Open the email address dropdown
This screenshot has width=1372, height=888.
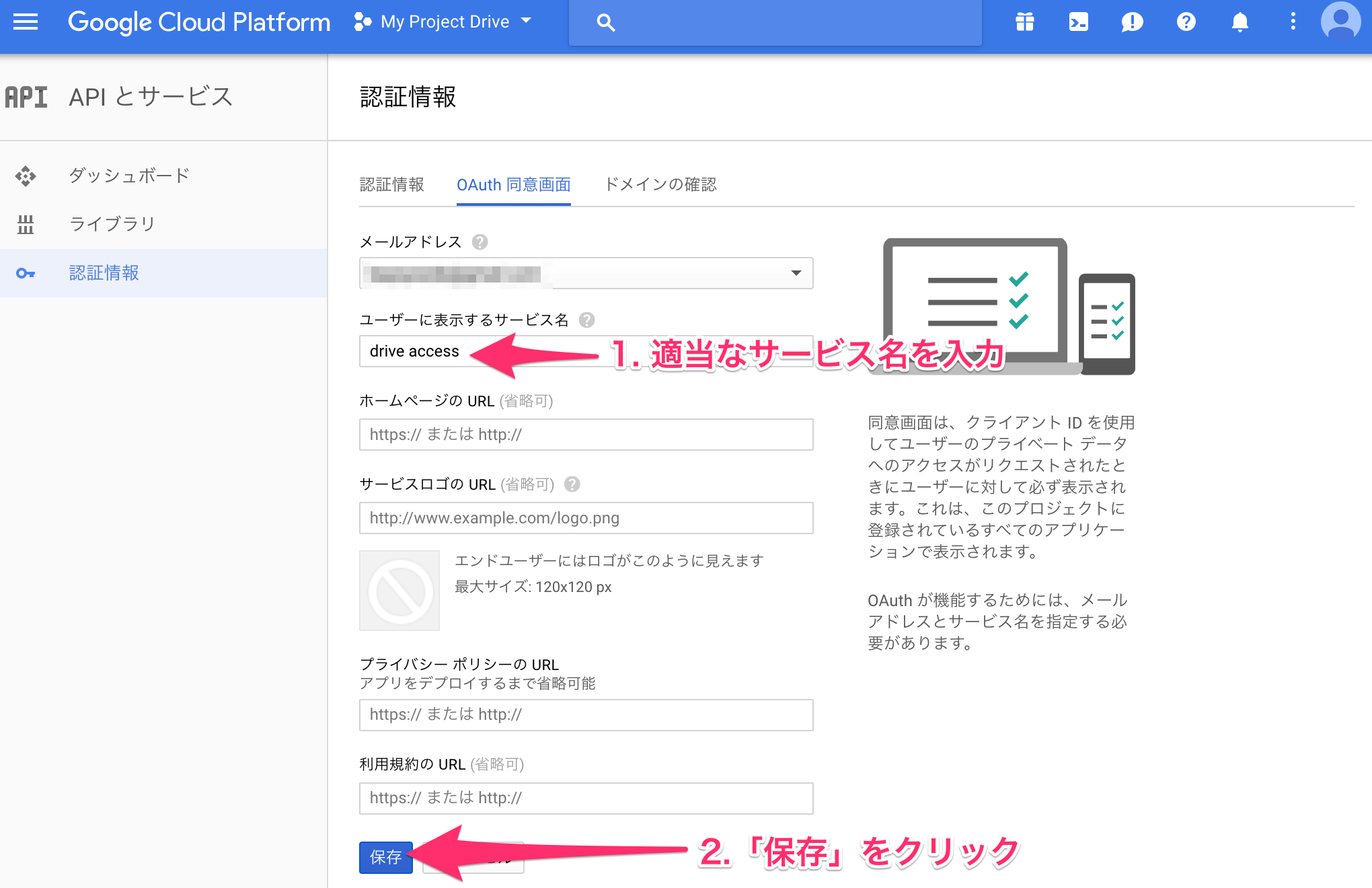click(586, 273)
